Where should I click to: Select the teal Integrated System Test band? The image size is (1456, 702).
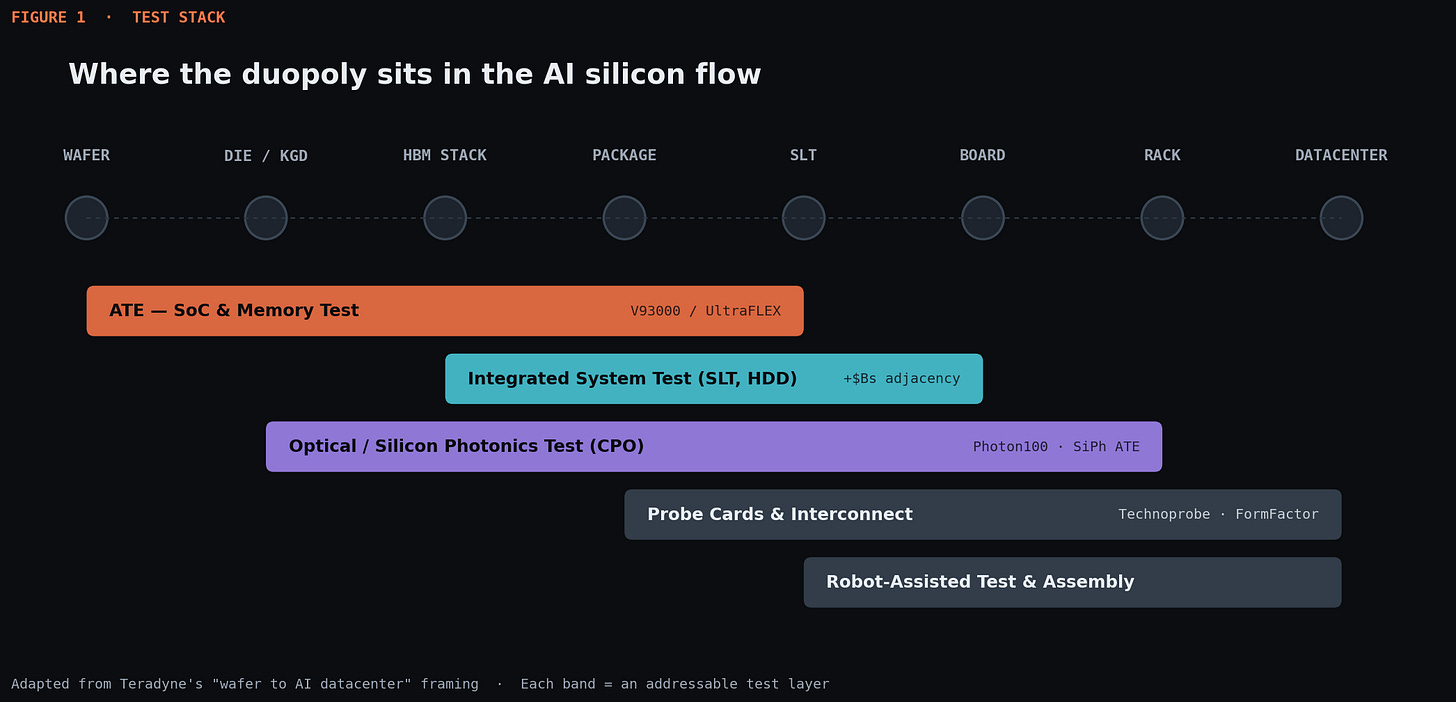(714, 379)
